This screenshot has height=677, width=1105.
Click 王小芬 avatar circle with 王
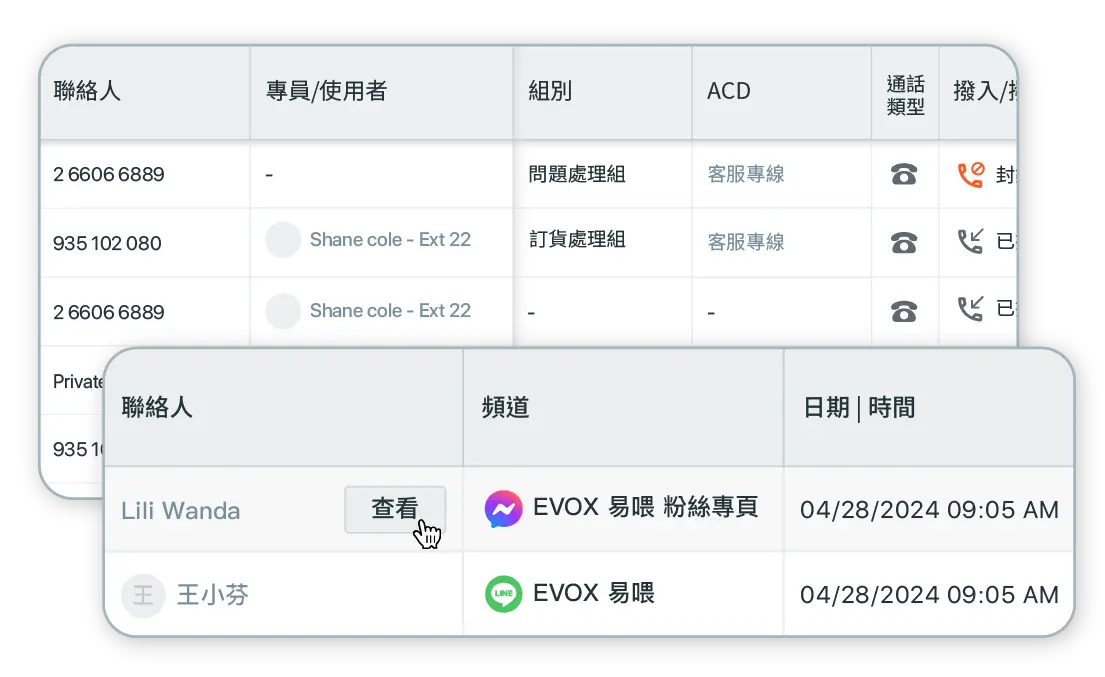tap(143, 596)
